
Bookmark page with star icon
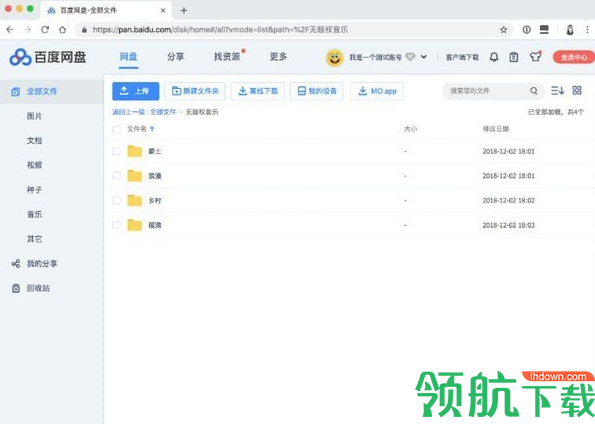point(504,30)
